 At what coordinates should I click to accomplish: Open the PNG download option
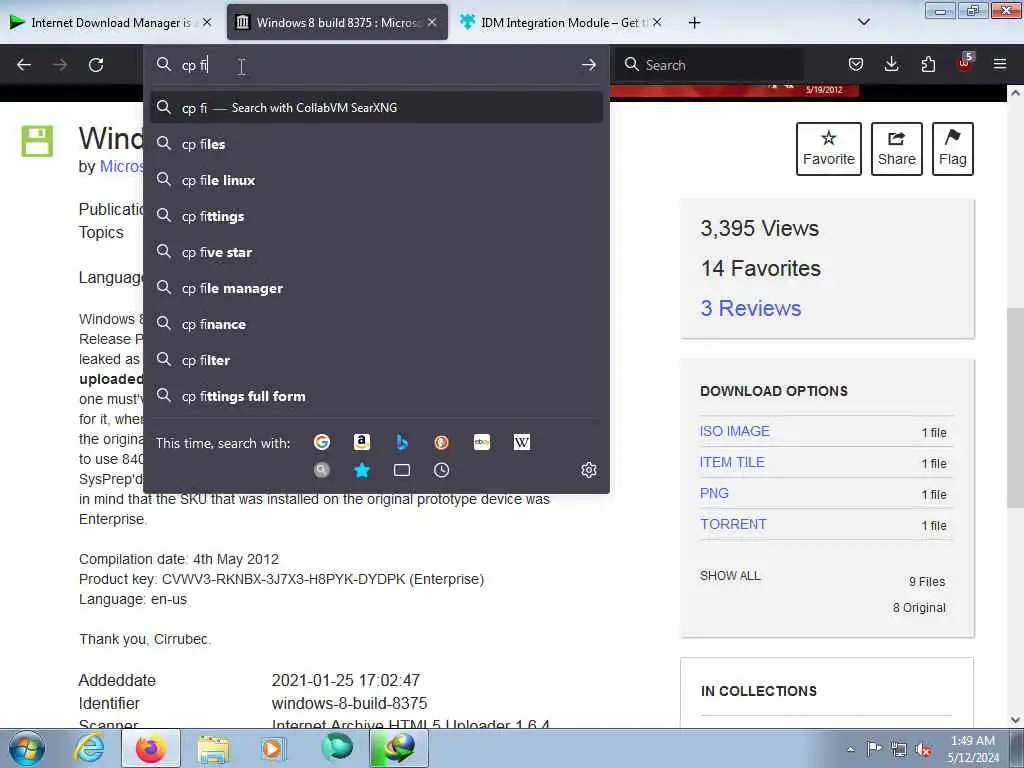pos(714,493)
